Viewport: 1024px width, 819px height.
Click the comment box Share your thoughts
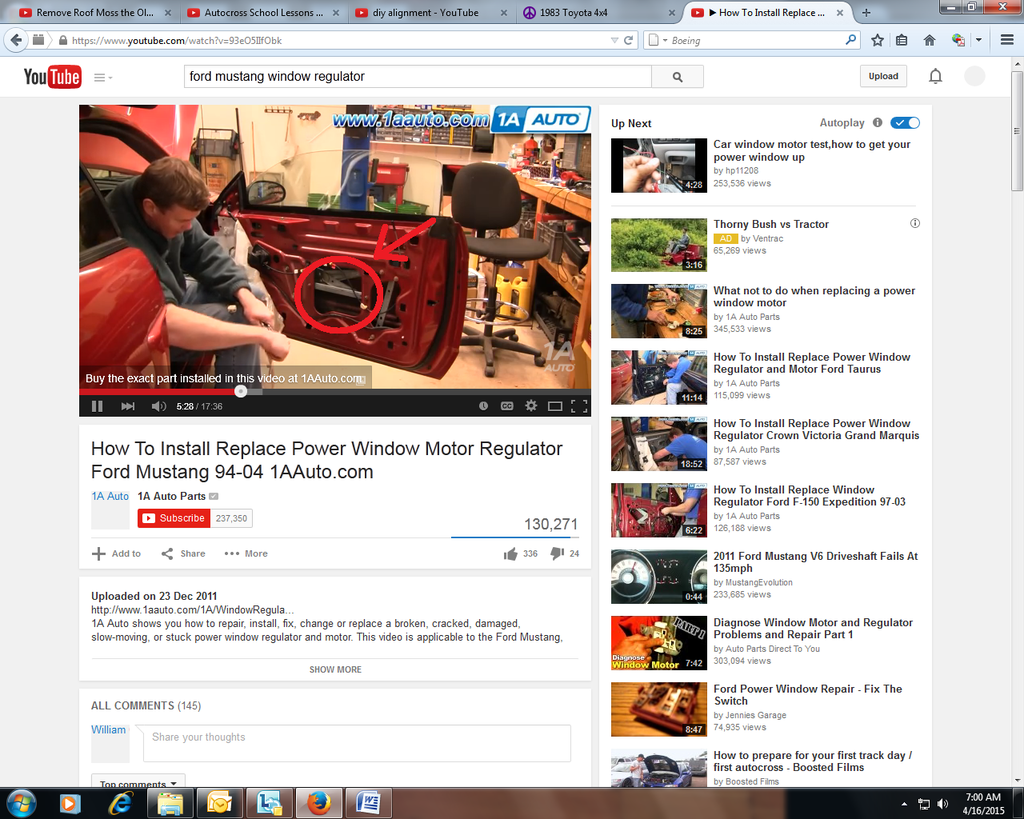357,743
